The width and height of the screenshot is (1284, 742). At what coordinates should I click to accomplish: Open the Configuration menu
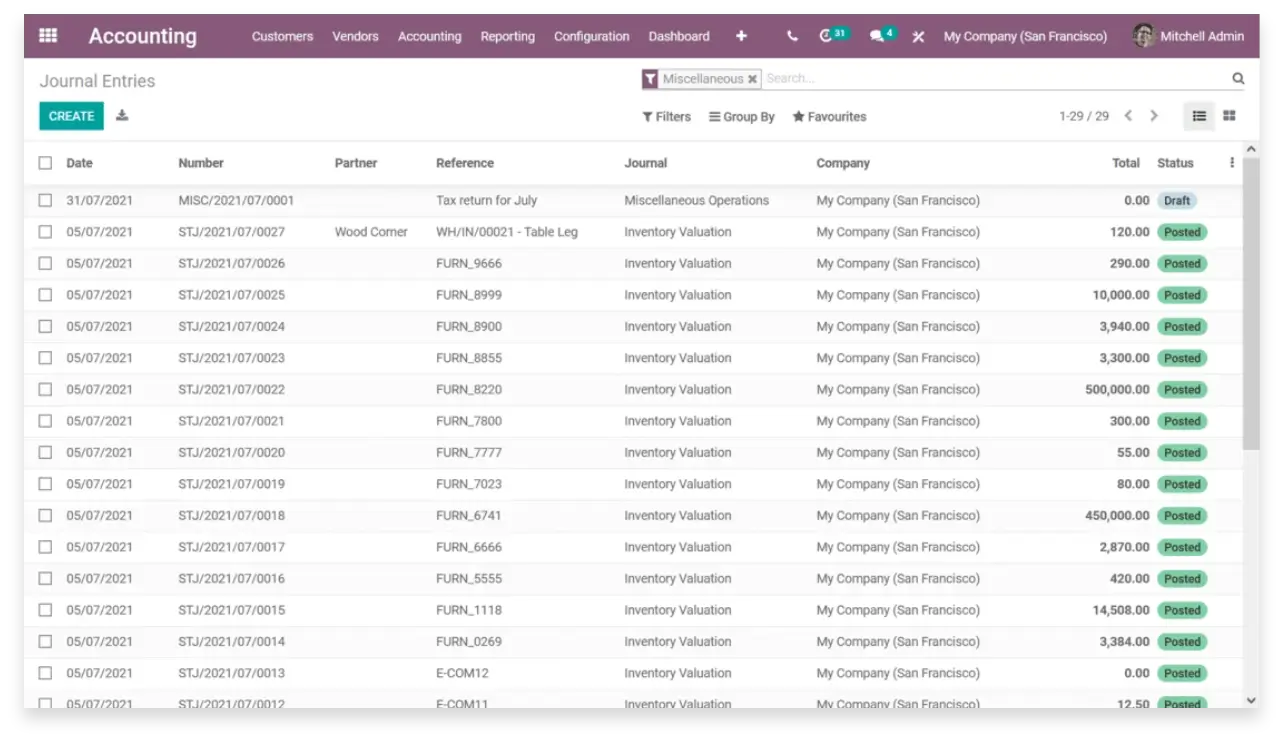point(591,36)
